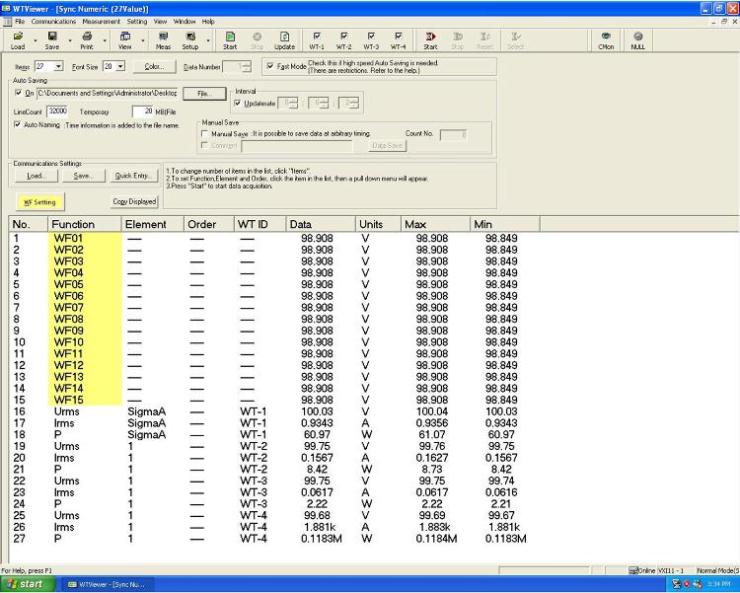Open the Meas toolbar icon
The image size is (740, 593).
coord(162,39)
